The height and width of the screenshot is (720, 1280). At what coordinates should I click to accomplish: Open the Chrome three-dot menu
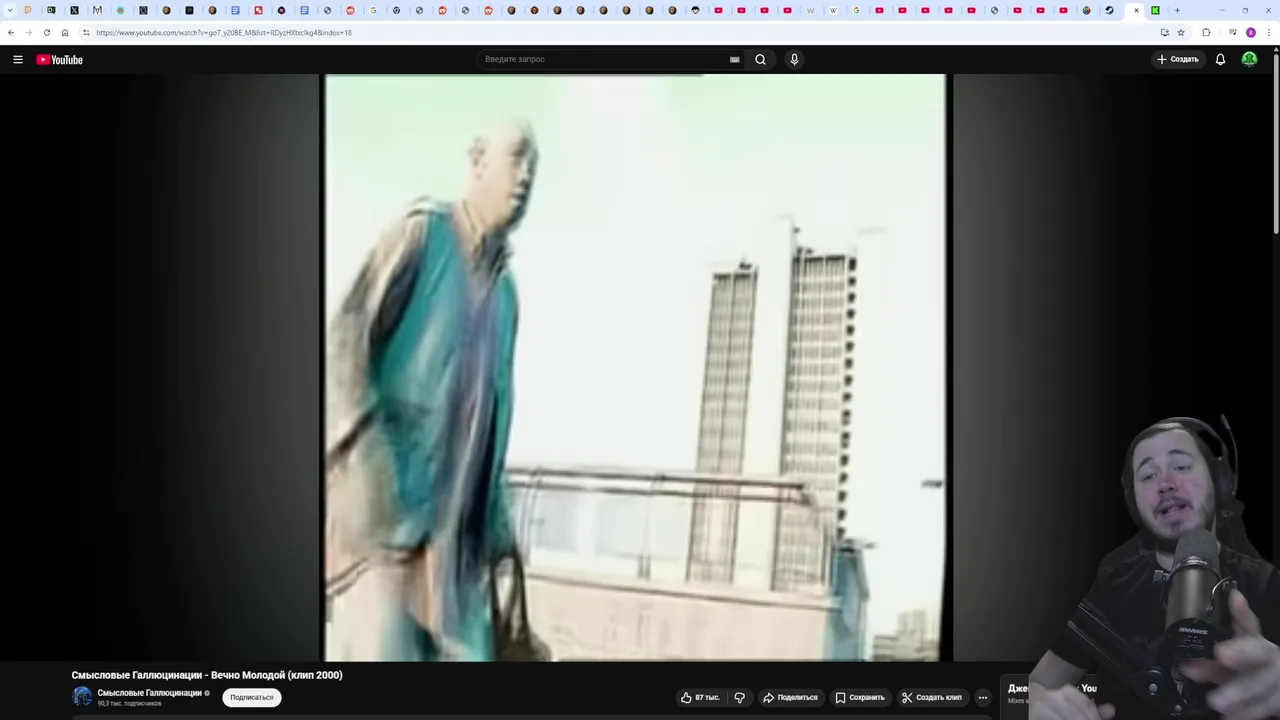1269,32
